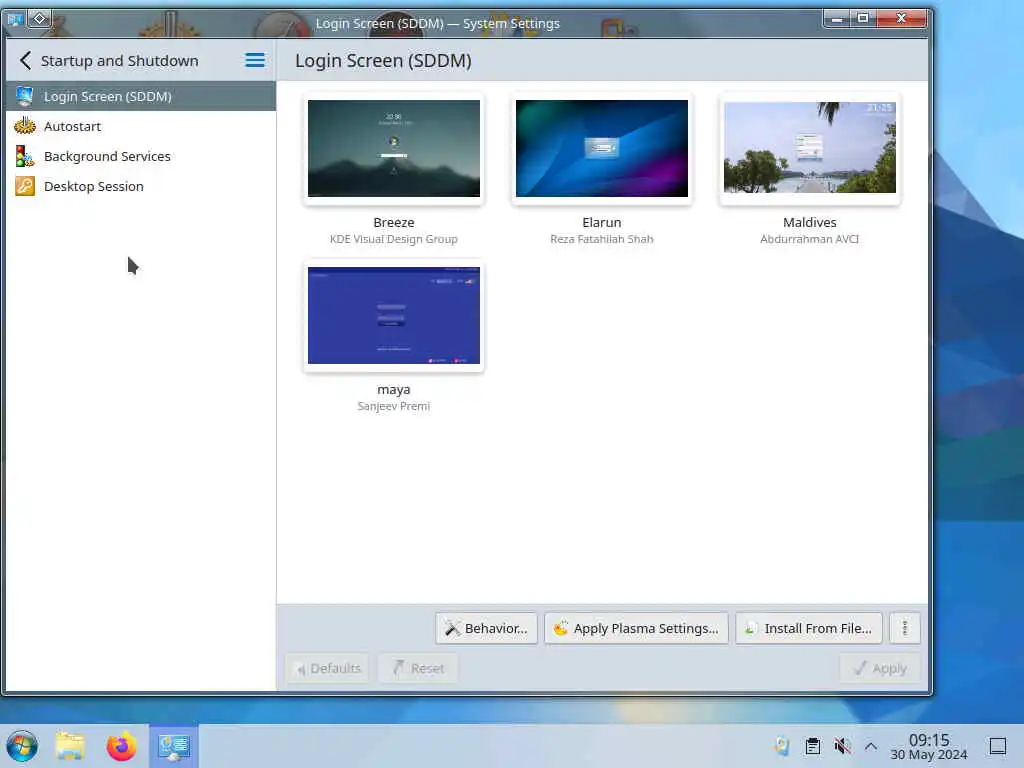Select Login Screen (SDDM) in sidebar

click(x=140, y=96)
